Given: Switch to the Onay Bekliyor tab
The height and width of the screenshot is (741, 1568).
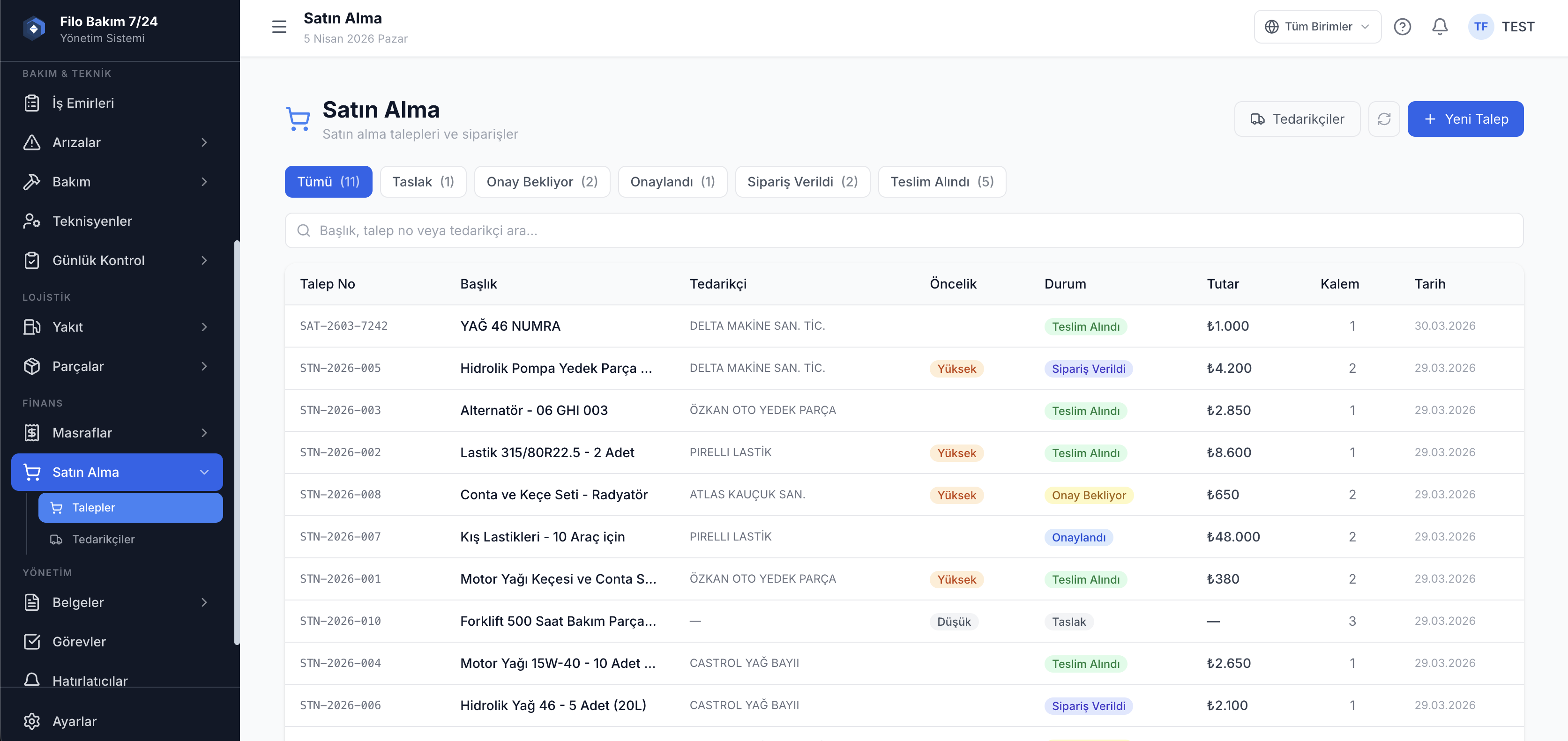Looking at the screenshot, I should (542, 182).
